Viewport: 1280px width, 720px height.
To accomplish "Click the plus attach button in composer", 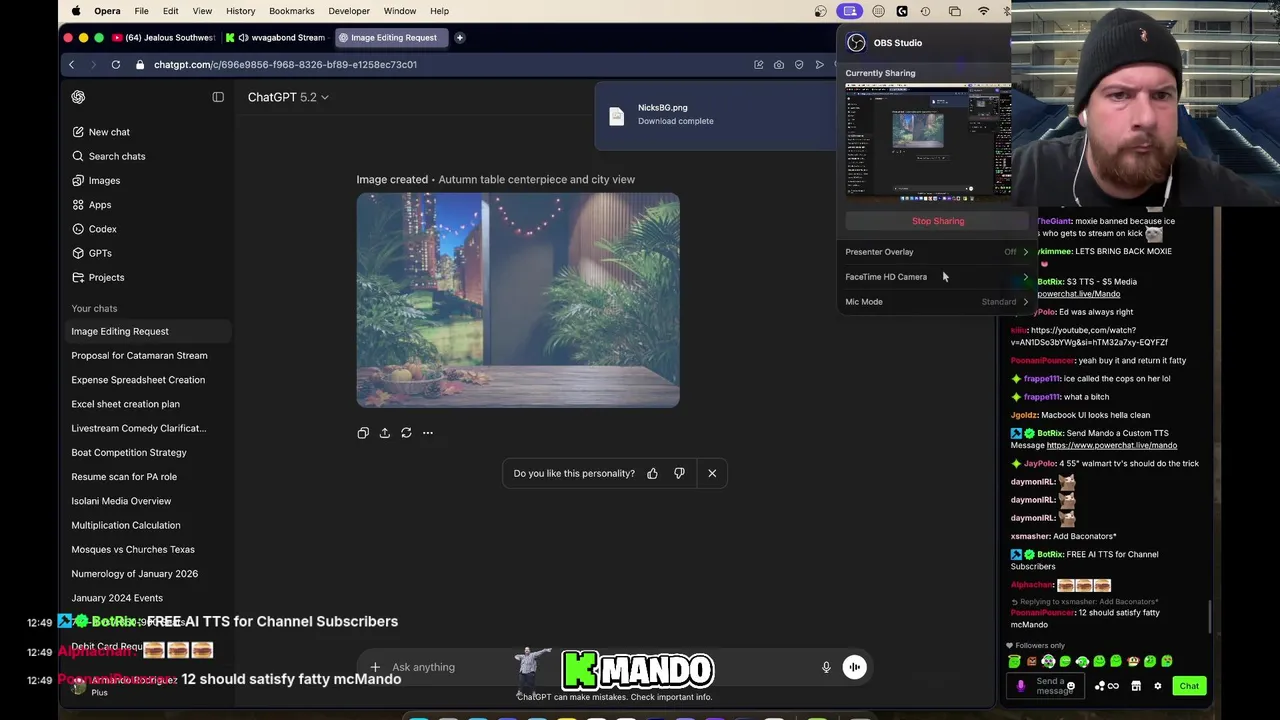I will [x=375, y=667].
